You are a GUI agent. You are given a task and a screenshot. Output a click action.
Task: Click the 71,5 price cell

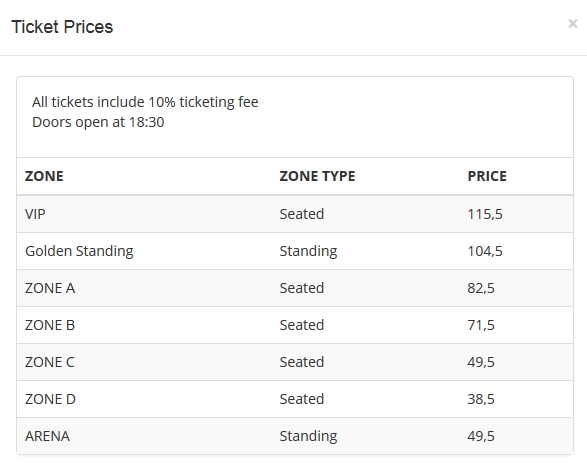481,325
